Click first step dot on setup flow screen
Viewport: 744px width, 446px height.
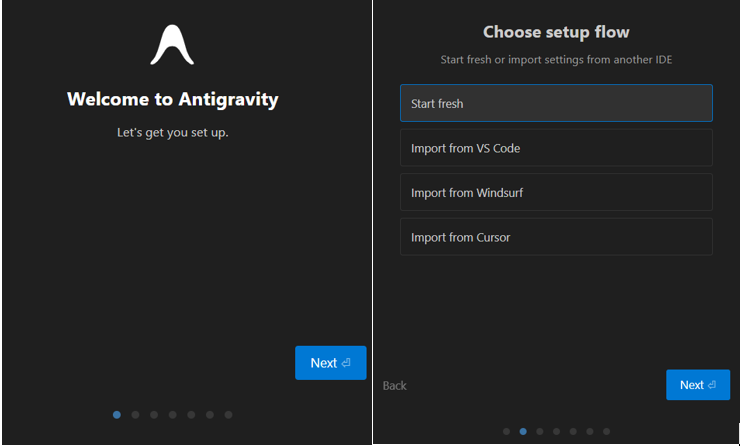pos(506,432)
